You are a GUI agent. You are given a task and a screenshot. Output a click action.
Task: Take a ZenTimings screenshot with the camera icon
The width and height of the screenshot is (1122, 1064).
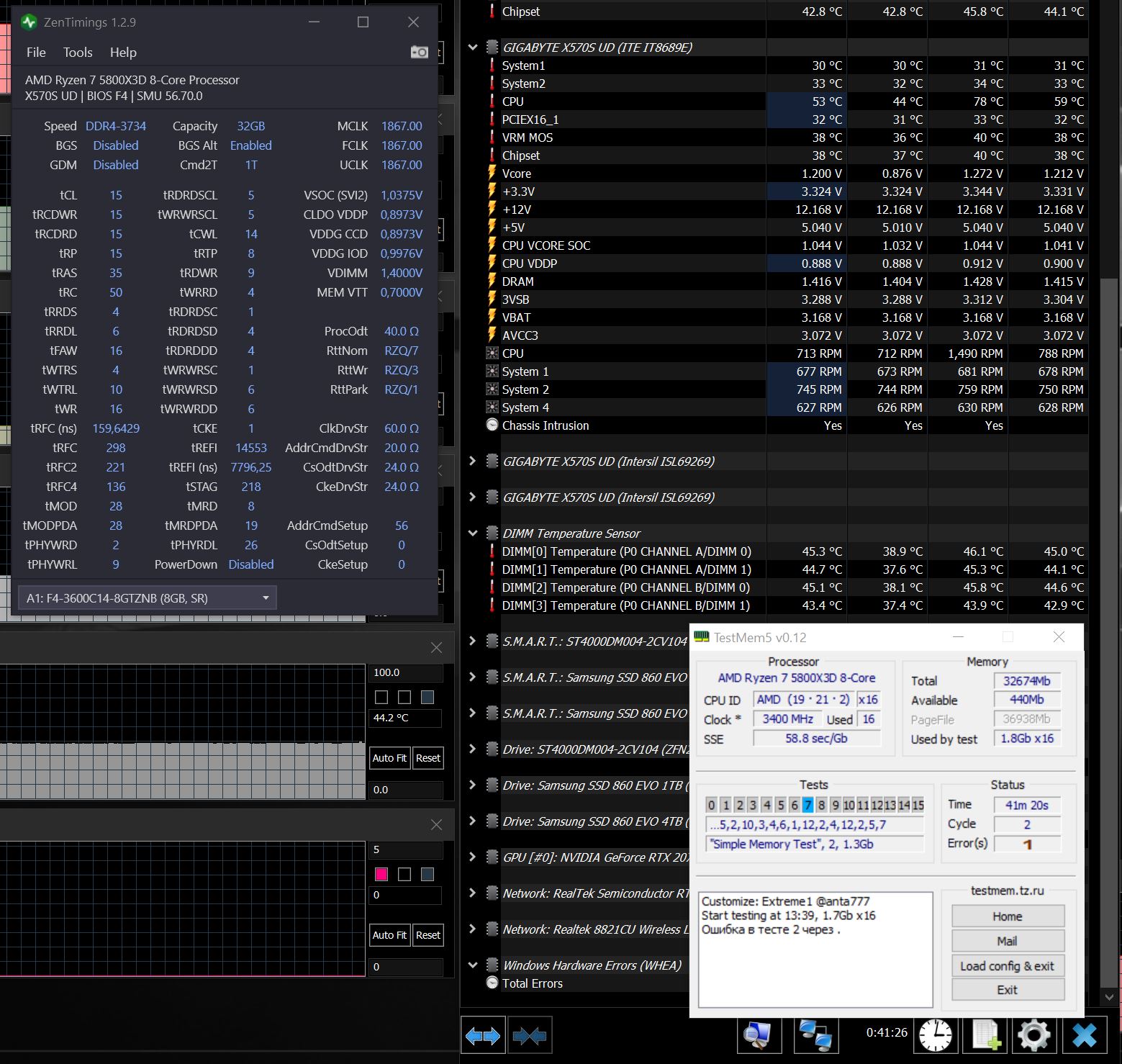pos(419,52)
